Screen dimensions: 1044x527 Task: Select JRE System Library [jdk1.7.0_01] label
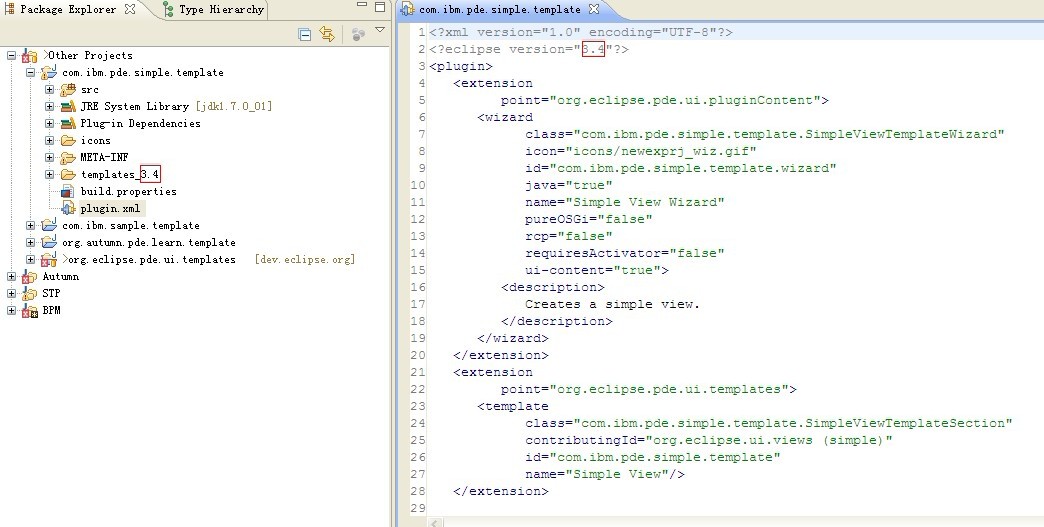pyautogui.click(x=176, y=106)
